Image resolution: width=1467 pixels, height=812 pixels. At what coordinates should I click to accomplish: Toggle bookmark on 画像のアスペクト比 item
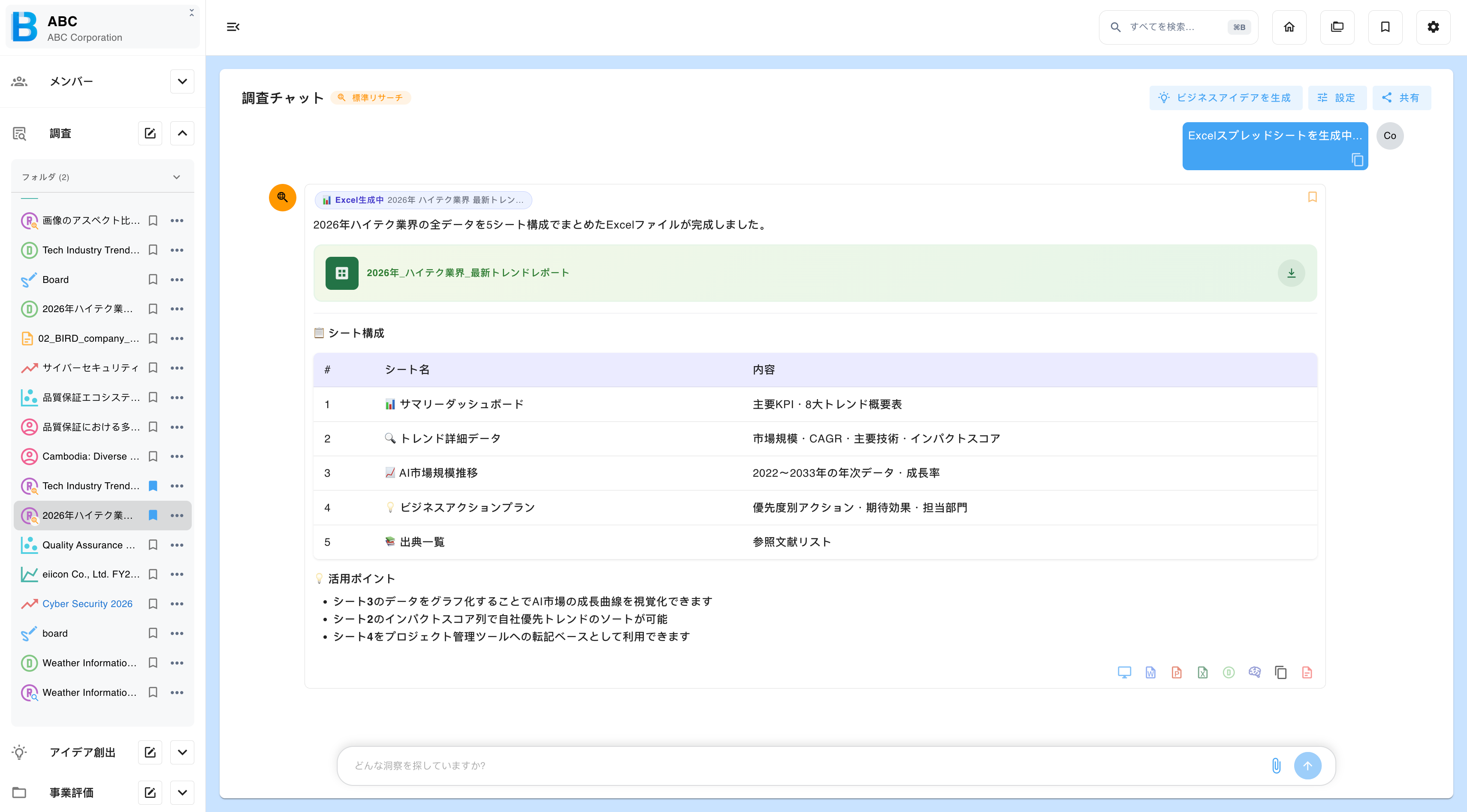(x=153, y=221)
